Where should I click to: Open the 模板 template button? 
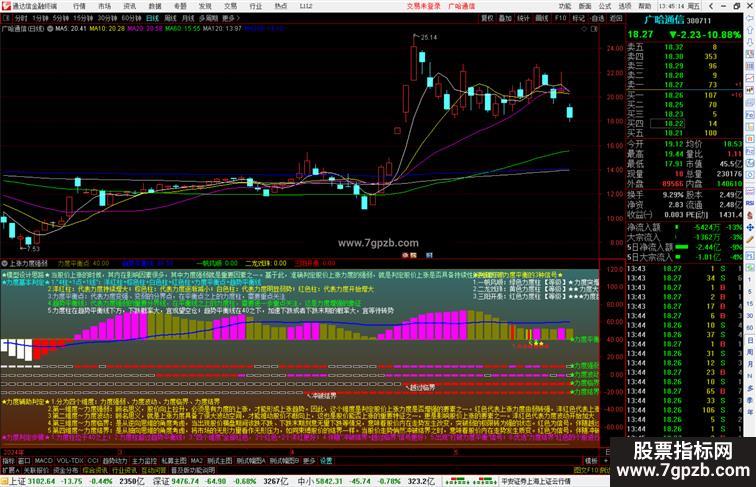[x=591, y=461]
